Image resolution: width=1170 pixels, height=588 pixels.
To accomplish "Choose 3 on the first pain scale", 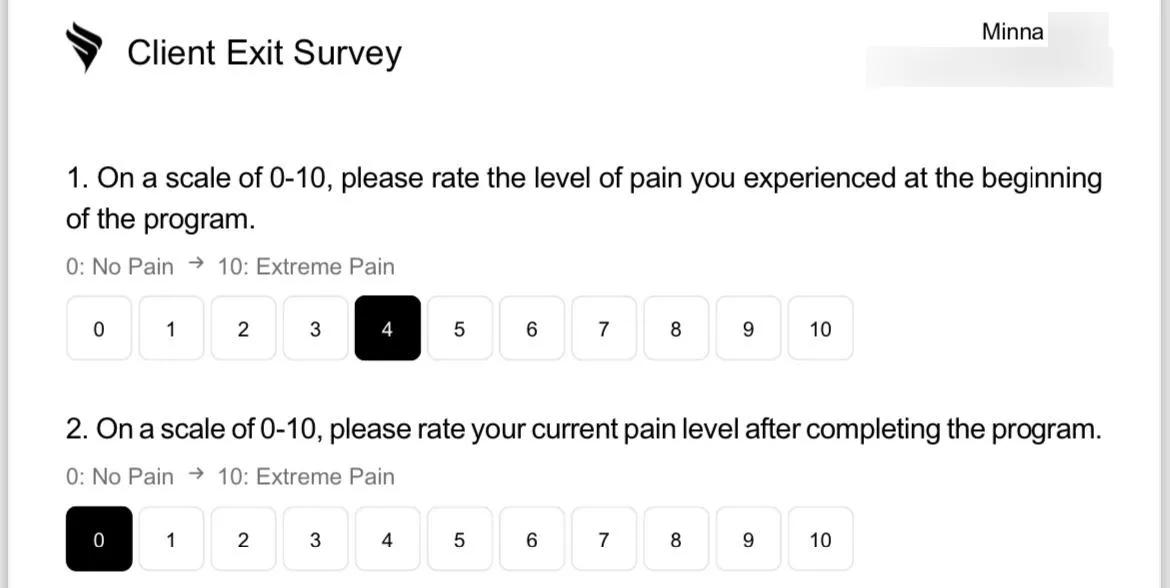I will pyautogui.click(x=315, y=328).
